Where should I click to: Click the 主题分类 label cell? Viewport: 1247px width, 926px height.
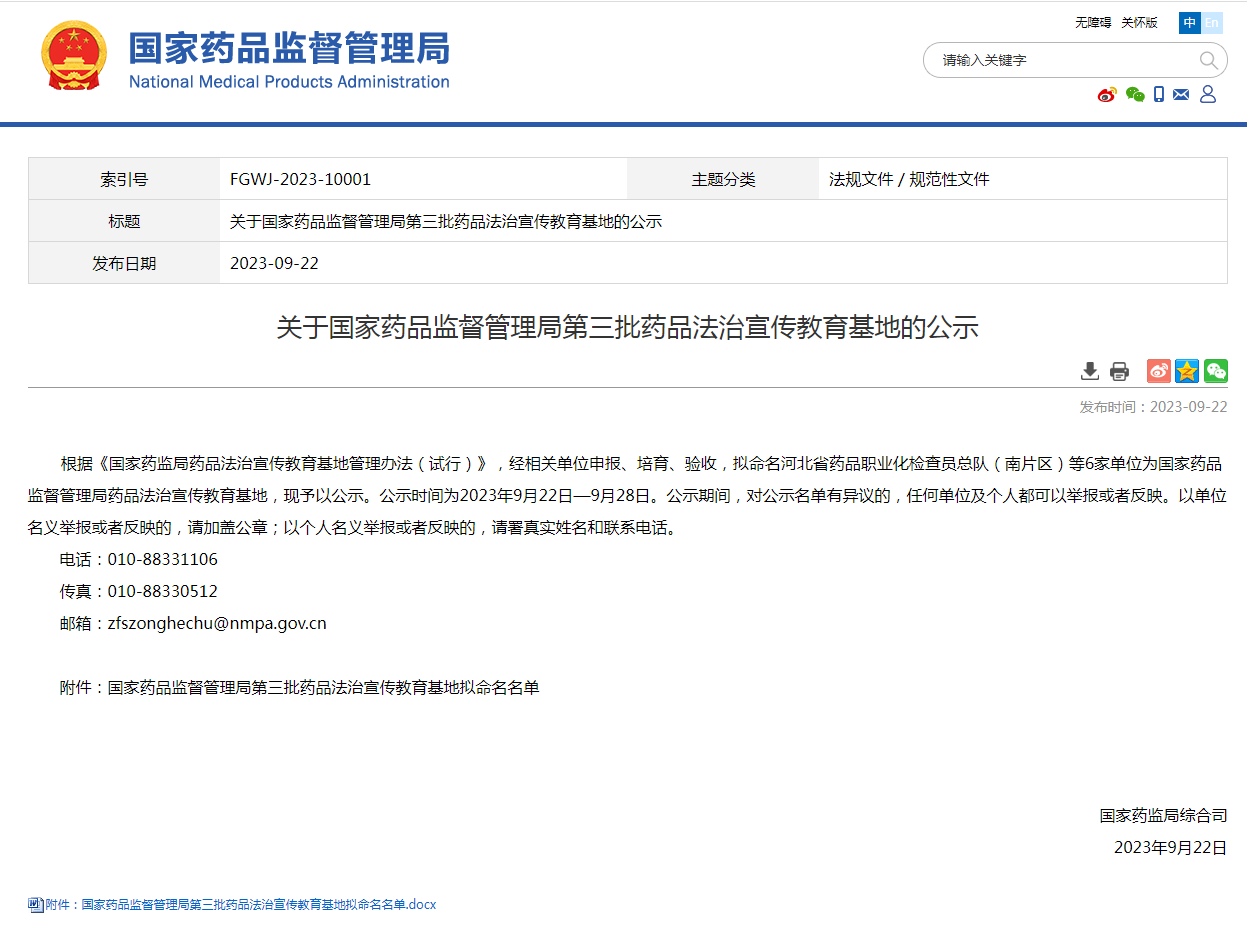coord(723,179)
